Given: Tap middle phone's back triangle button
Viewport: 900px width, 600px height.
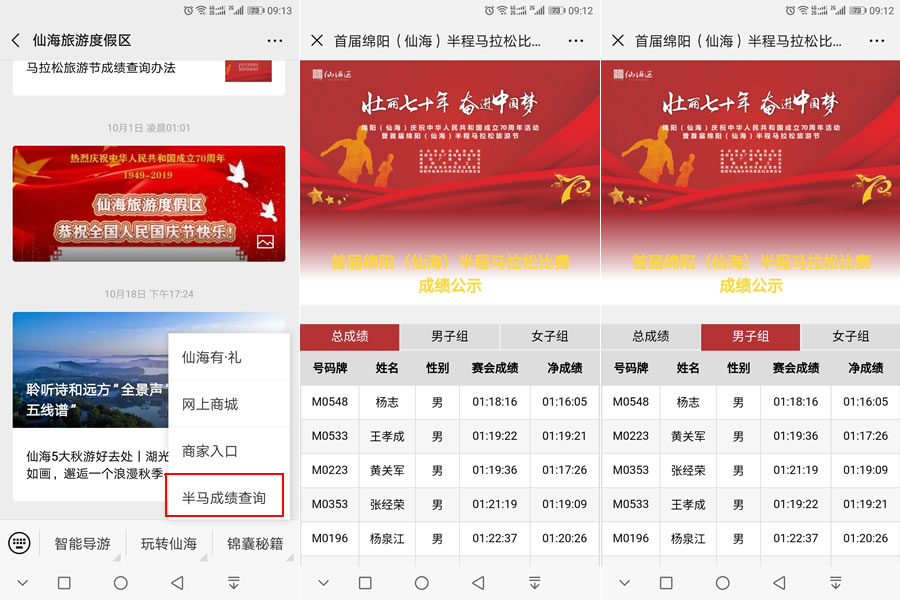Looking at the screenshot, I should [x=478, y=583].
